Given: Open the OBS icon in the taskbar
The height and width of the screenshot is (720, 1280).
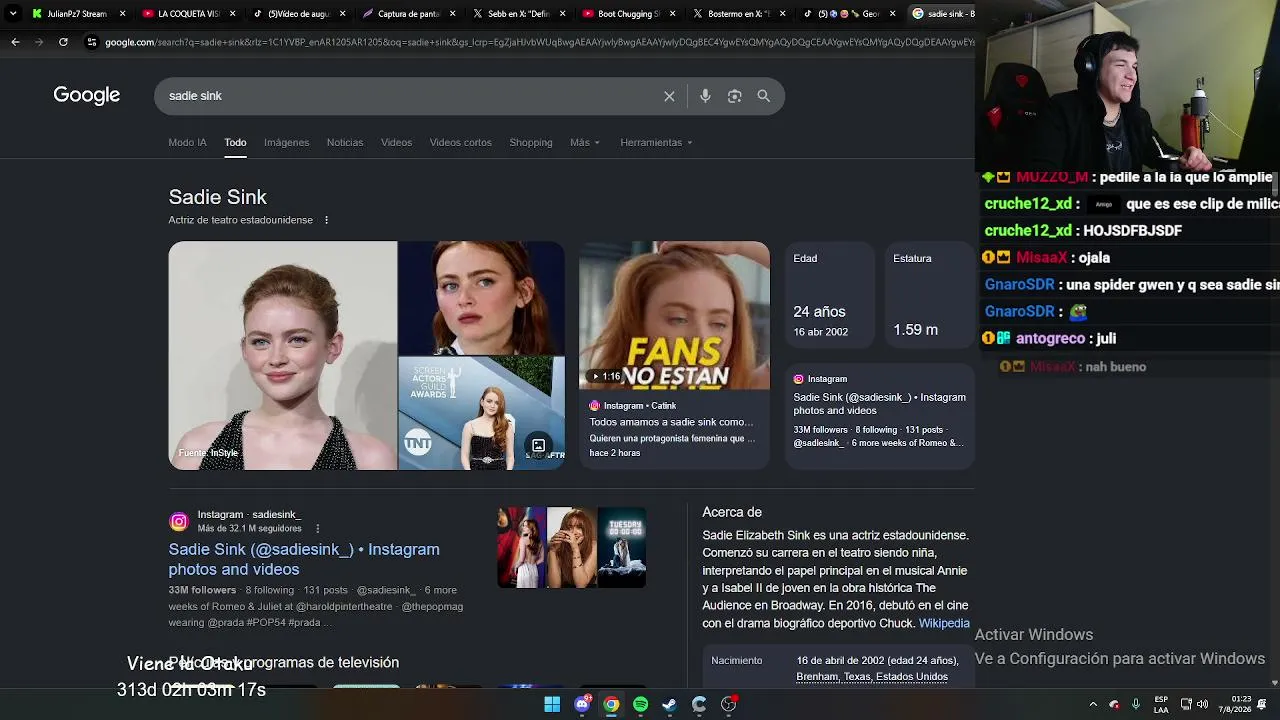Looking at the screenshot, I should coord(728,704).
